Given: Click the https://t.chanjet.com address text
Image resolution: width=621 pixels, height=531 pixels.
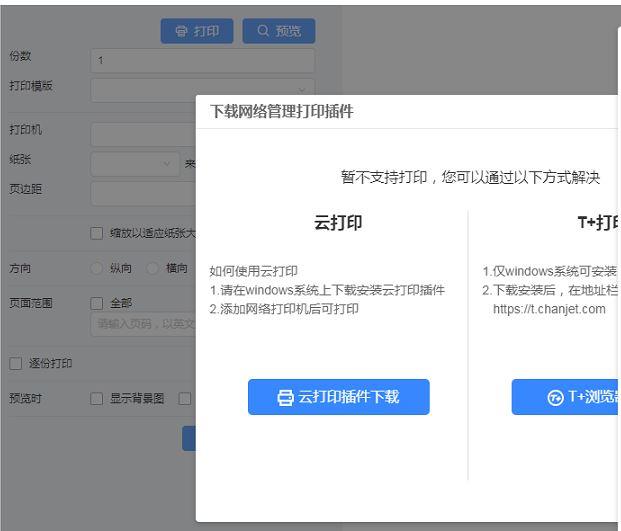Looking at the screenshot, I should pos(549,309).
